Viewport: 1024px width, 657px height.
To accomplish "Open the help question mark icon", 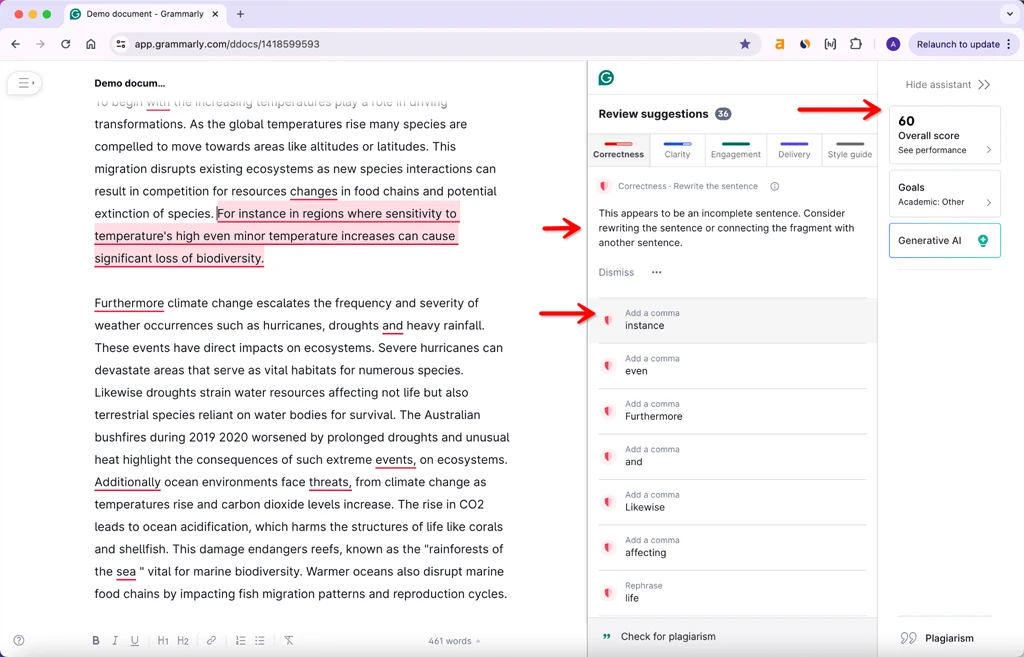I will [19, 641].
